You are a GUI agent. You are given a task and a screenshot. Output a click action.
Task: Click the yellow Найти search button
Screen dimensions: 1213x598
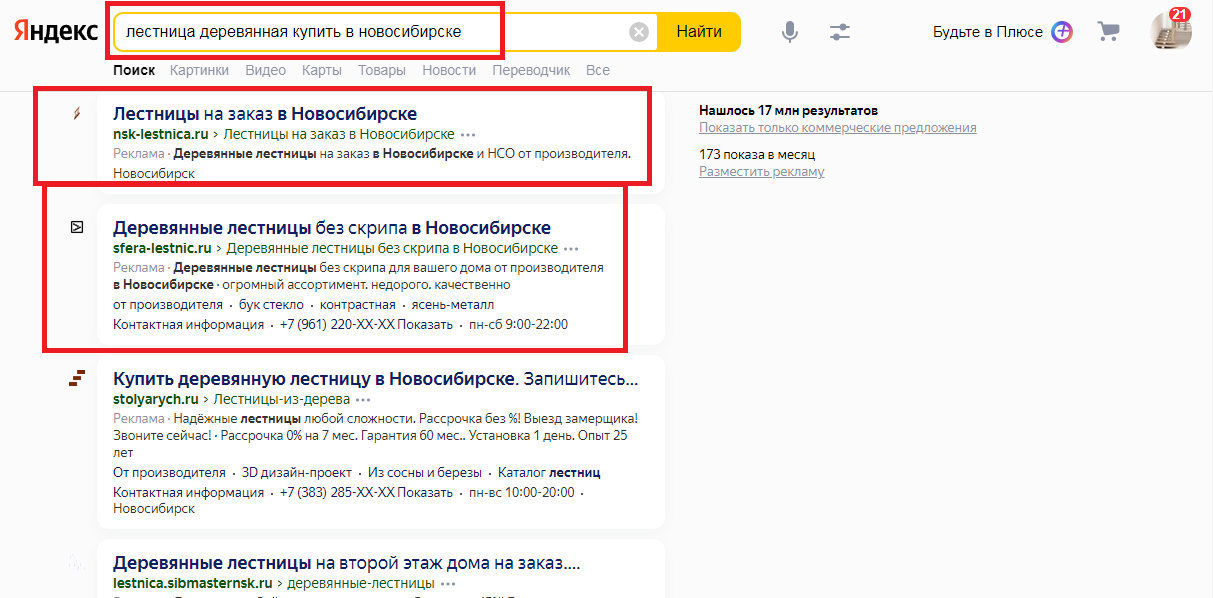[x=699, y=32]
